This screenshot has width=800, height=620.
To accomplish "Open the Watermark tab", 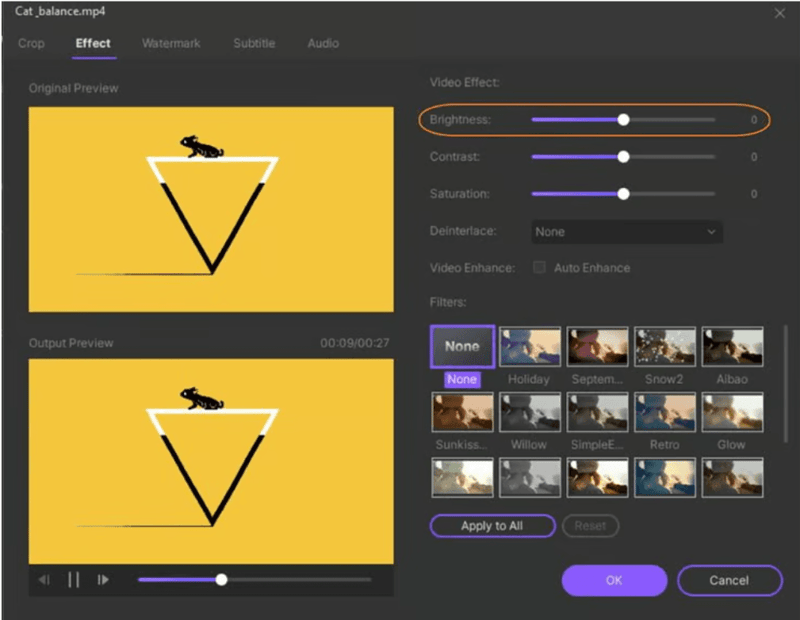I will point(172,43).
